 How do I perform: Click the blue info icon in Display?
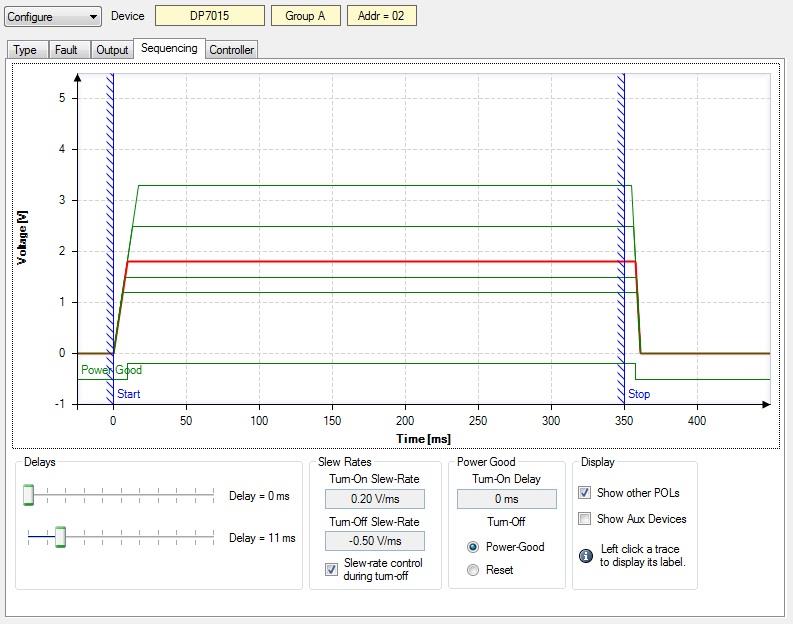[x=586, y=555]
